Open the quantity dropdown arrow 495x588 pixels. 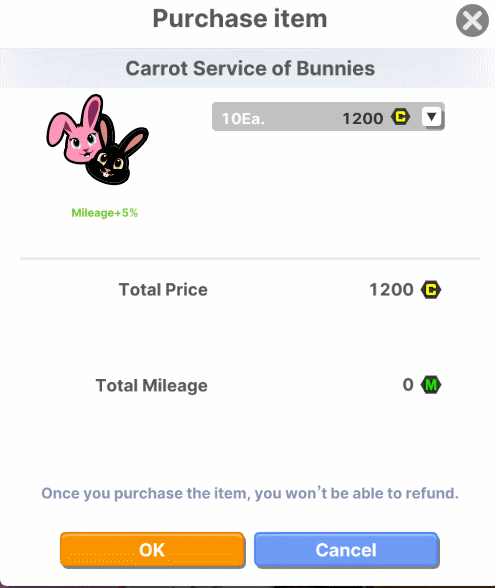pyautogui.click(x=432, y=117)
